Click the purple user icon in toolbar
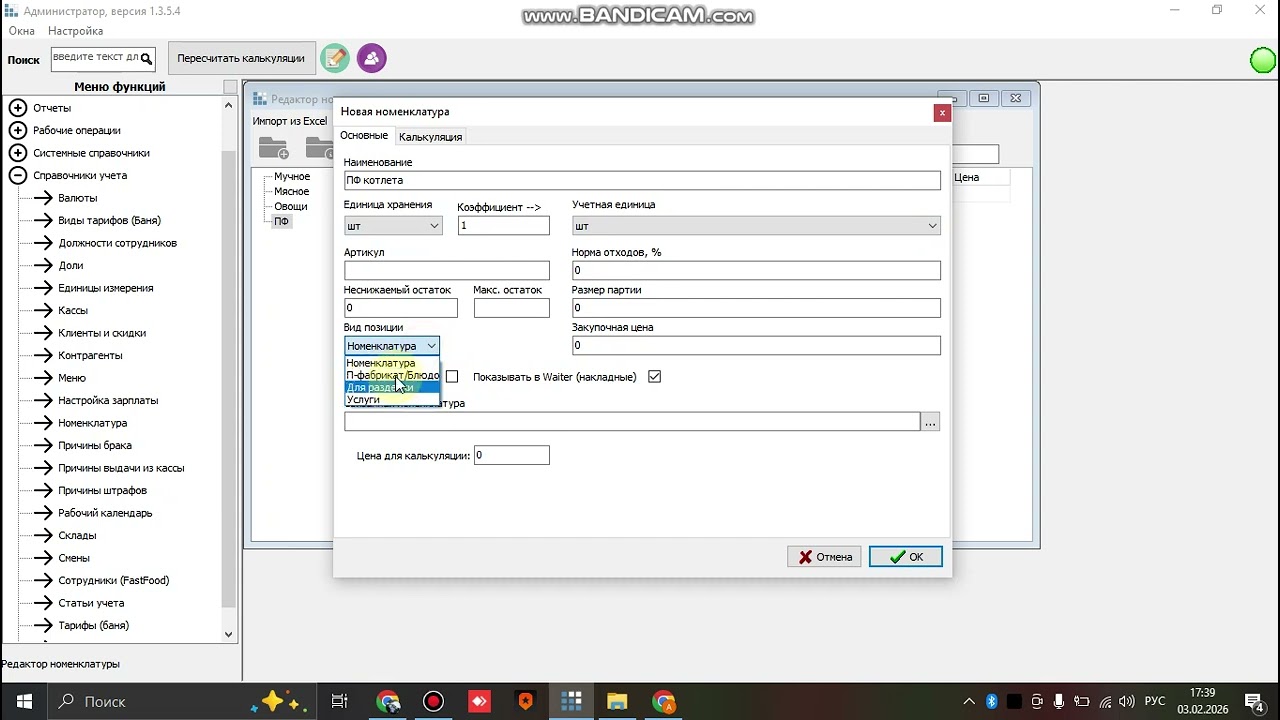 coord(371,58)
